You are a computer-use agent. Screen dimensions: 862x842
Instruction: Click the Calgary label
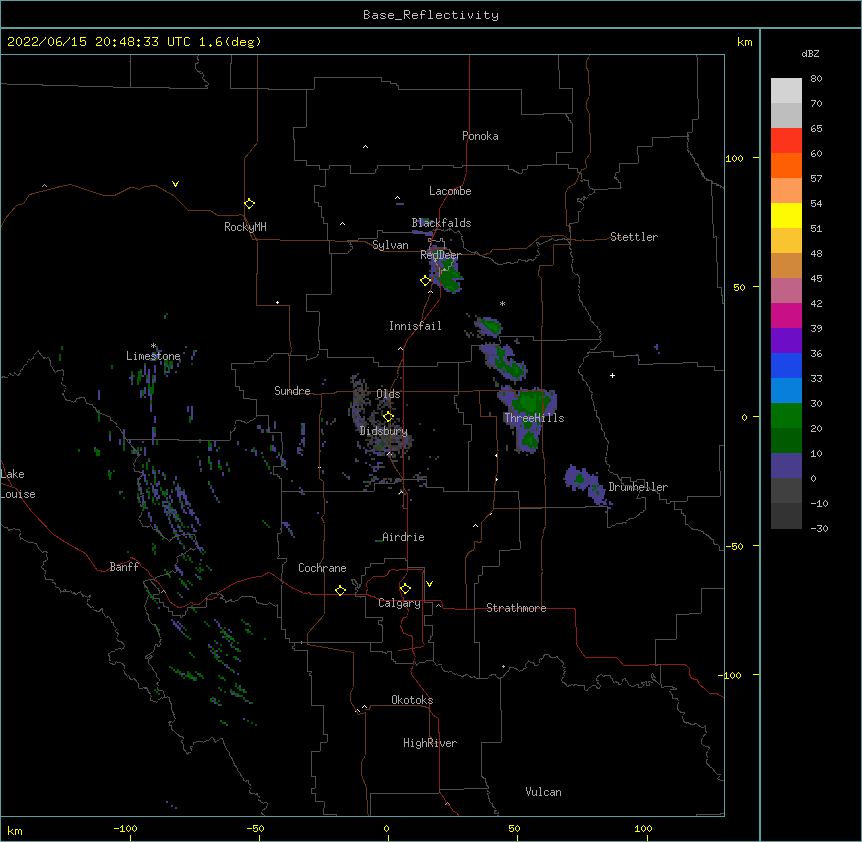[x=400, y=603]
